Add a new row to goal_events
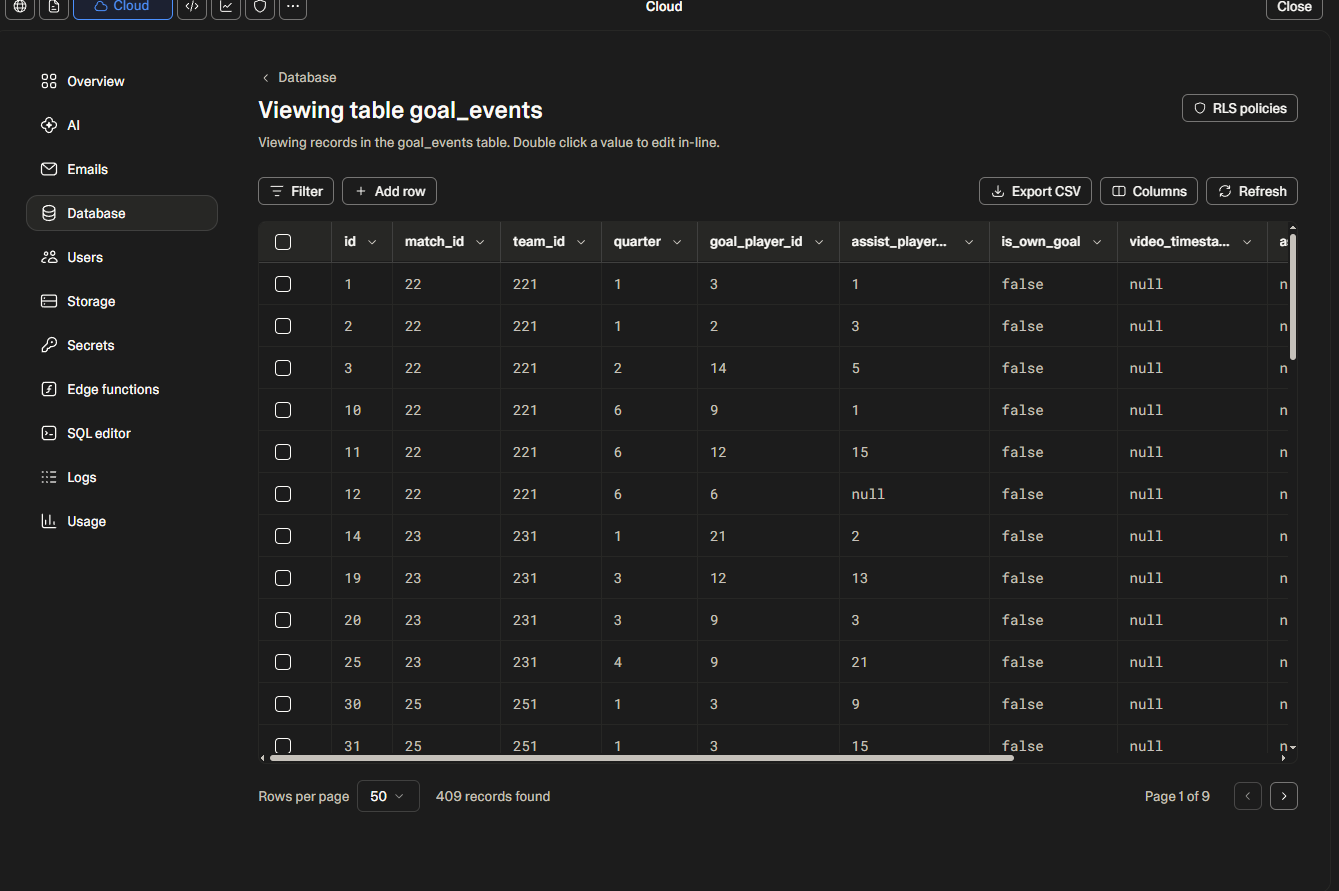This screenshot has width=1339, height=891. click(389, 191)
